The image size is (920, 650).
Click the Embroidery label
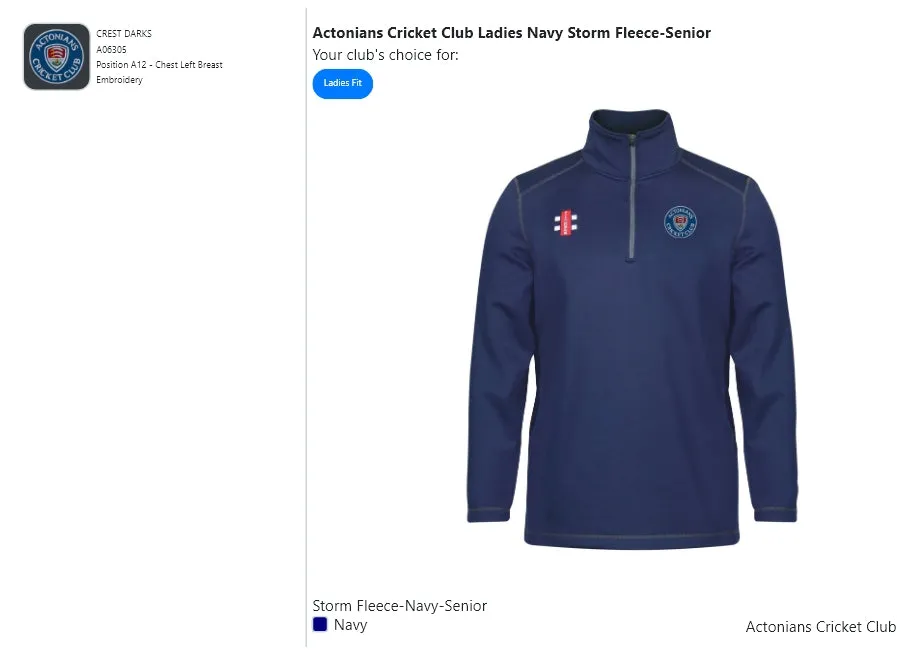tap(119, 80)
